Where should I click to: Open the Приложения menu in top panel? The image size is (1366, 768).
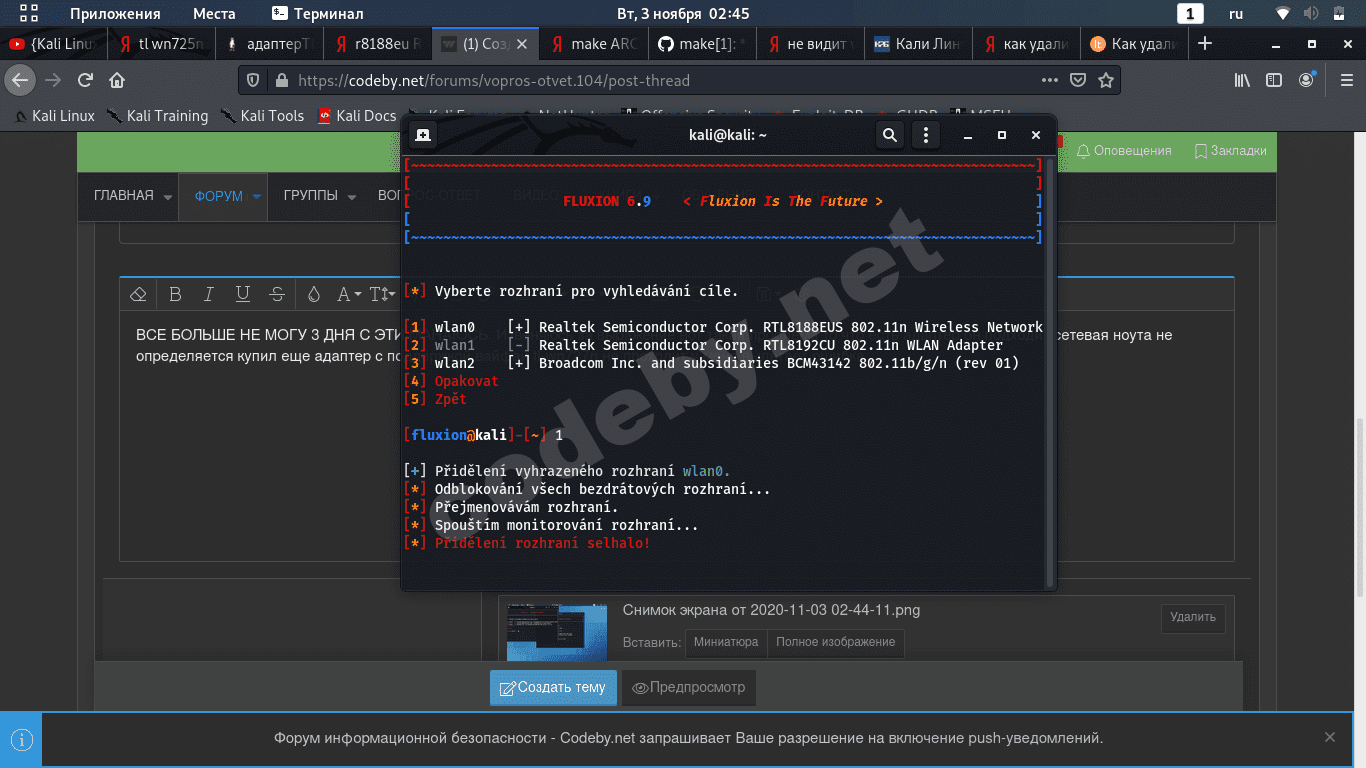point(115,13)
